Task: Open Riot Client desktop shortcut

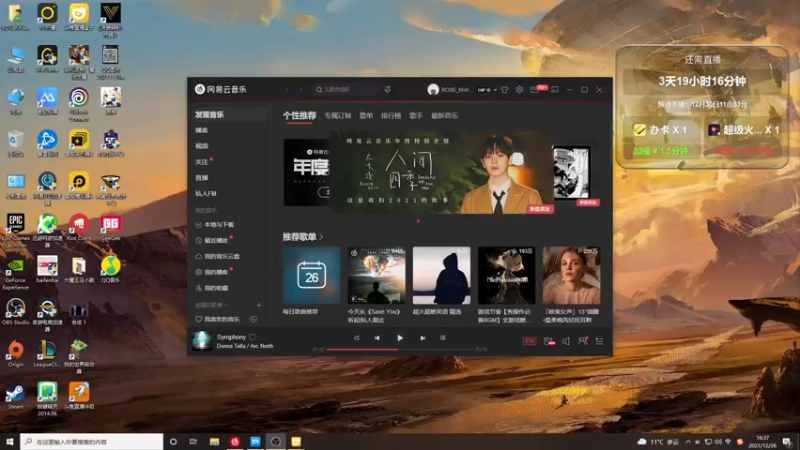Action: (79, 227)
